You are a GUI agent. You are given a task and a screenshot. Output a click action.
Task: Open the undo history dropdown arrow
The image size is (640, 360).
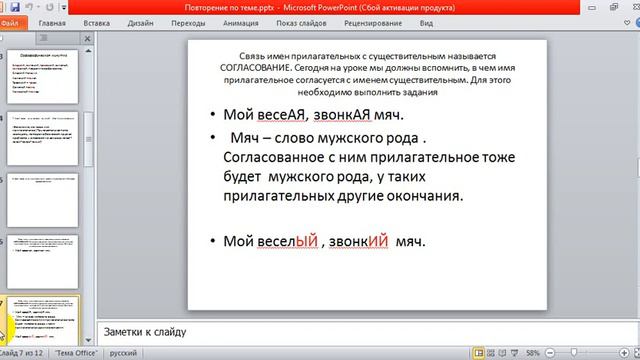tap(38, 7)
